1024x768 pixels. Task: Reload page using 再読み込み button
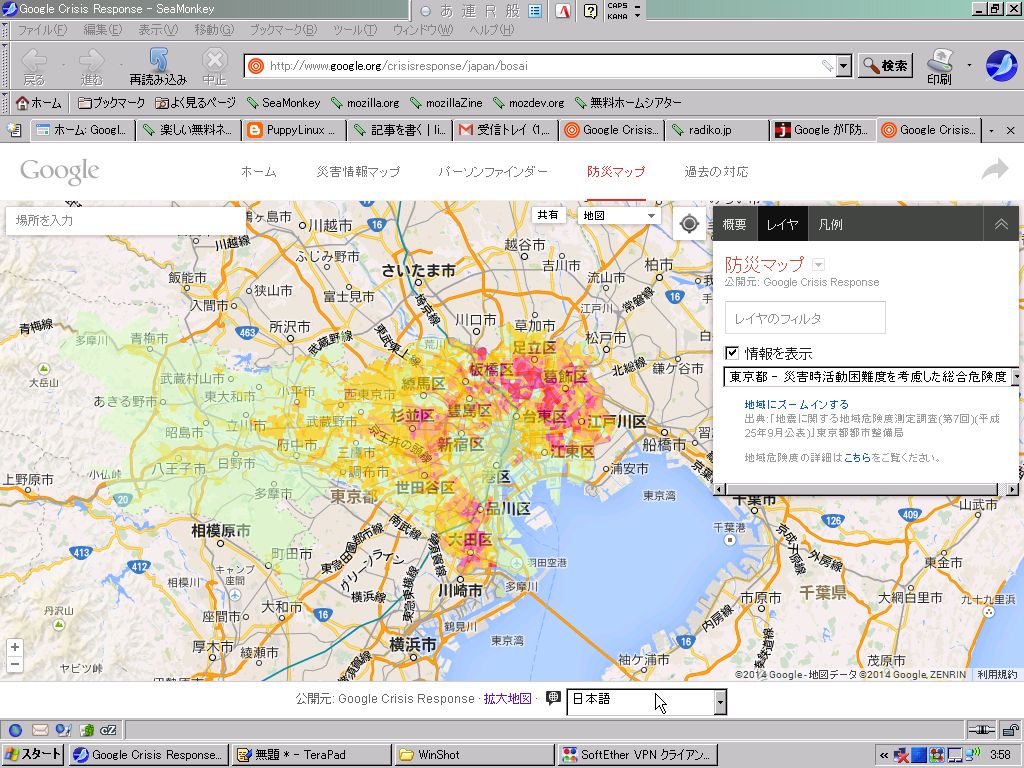pos(157,67)
